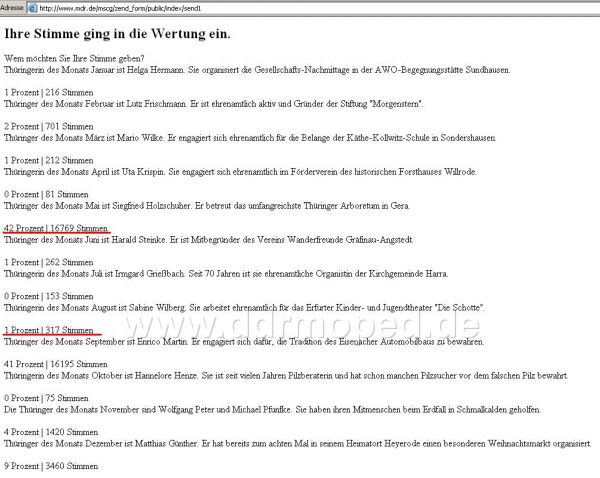
Task: Click the Juni entry about Harald Steinke
Action: click(221, 239)
